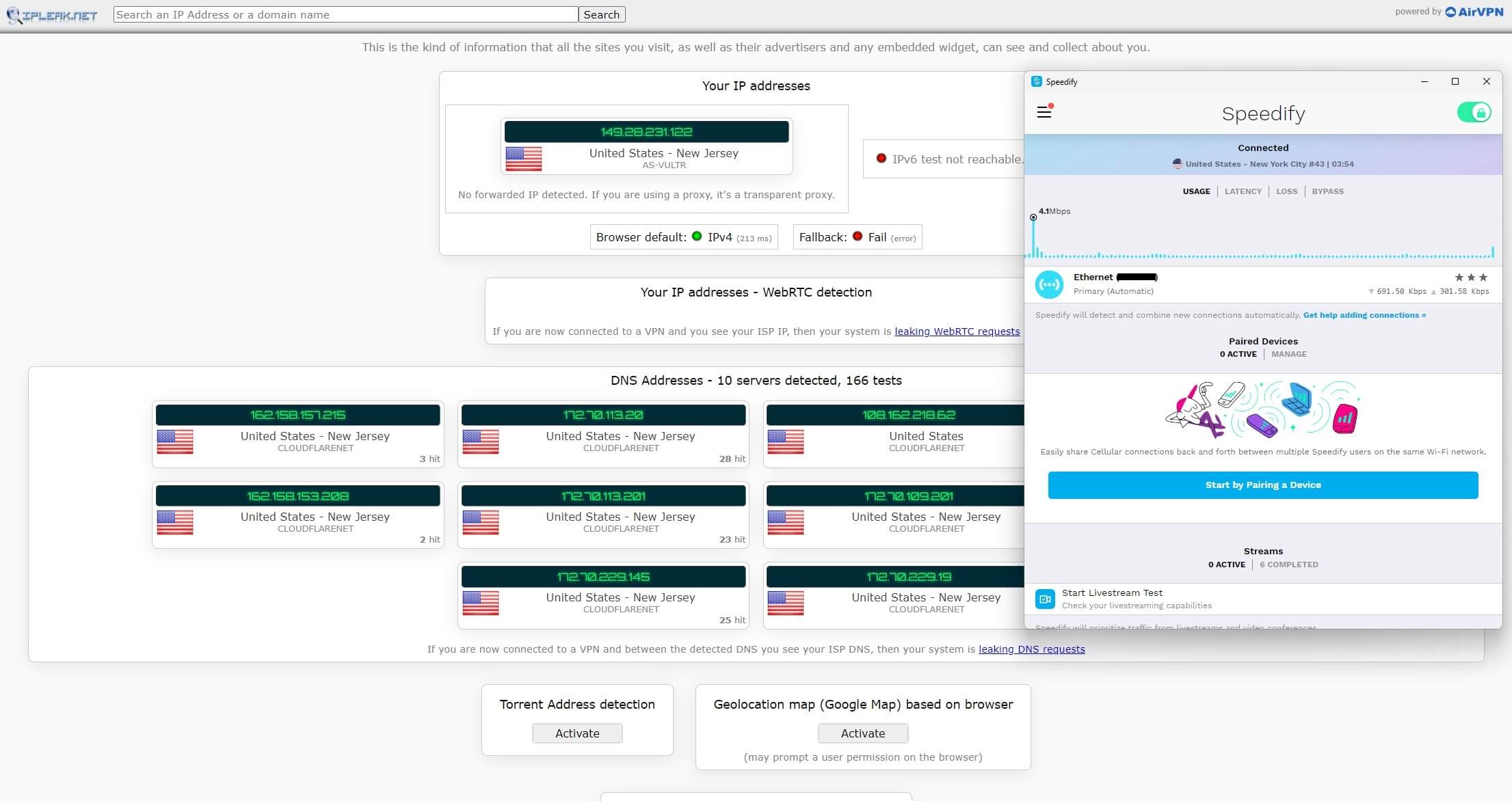Click Start by Pairing a Device button
1512x801 pixels.
[1263, 484]
